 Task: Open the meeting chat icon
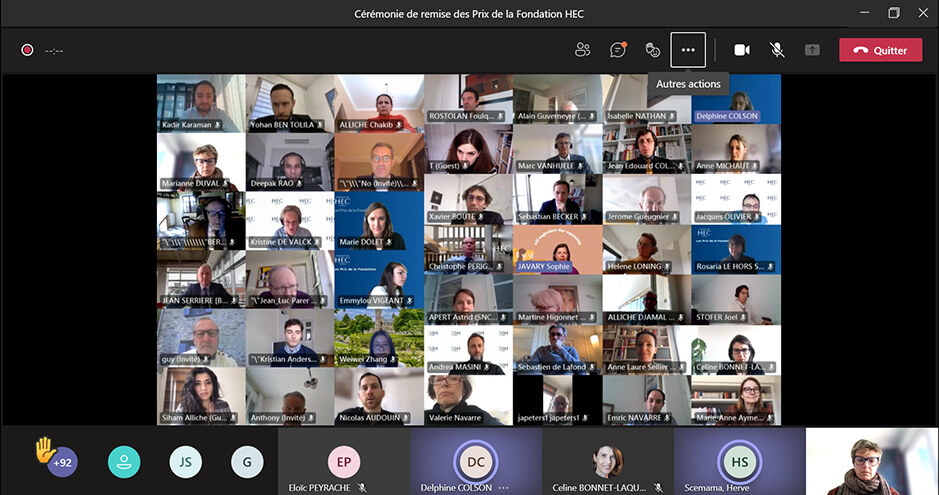click(x=618, y=50)
